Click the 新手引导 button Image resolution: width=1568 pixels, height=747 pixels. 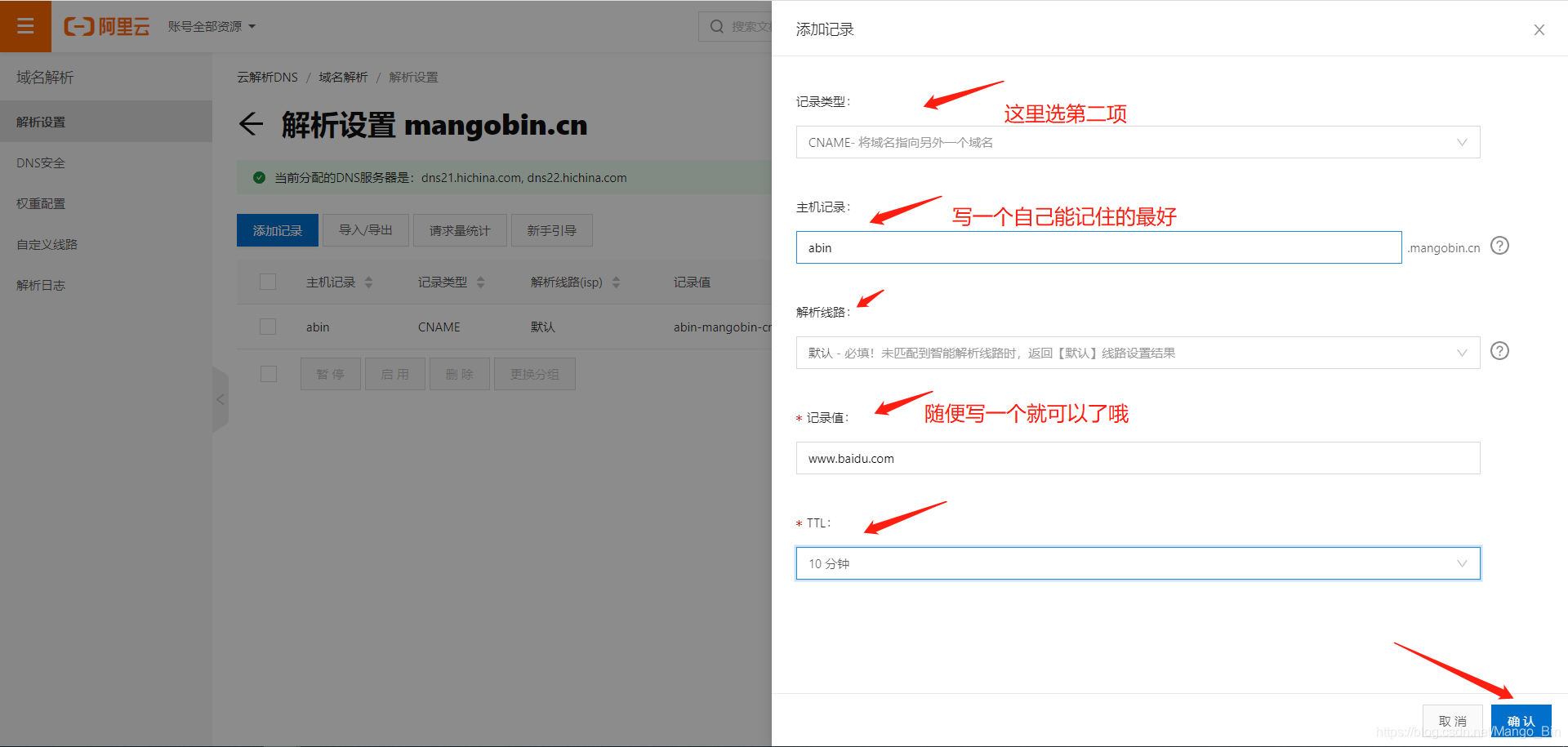point(552,230)
